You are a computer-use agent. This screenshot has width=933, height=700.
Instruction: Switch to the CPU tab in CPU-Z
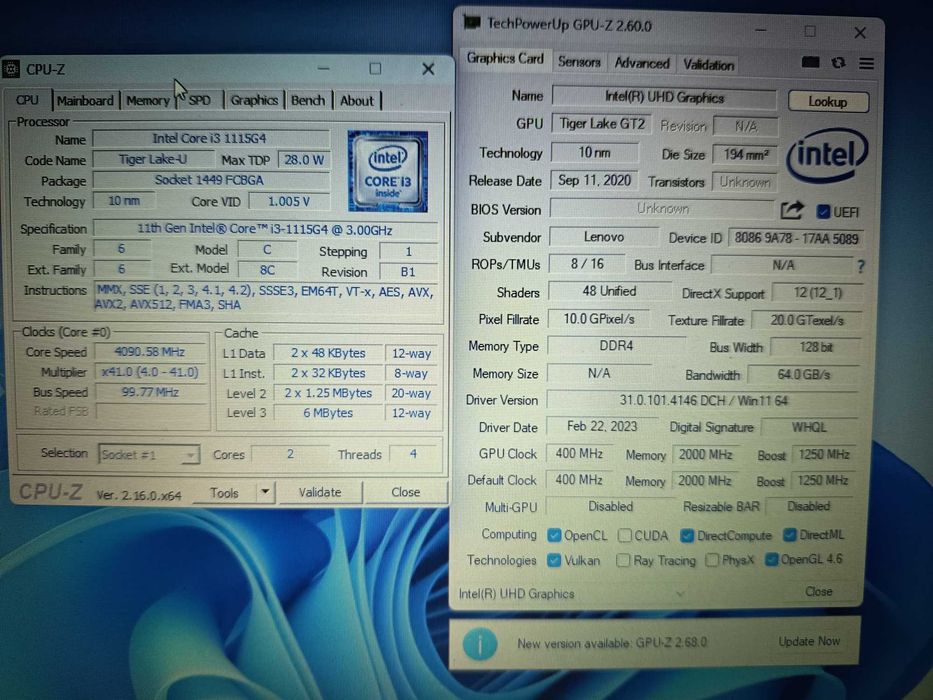pos(27,100)
